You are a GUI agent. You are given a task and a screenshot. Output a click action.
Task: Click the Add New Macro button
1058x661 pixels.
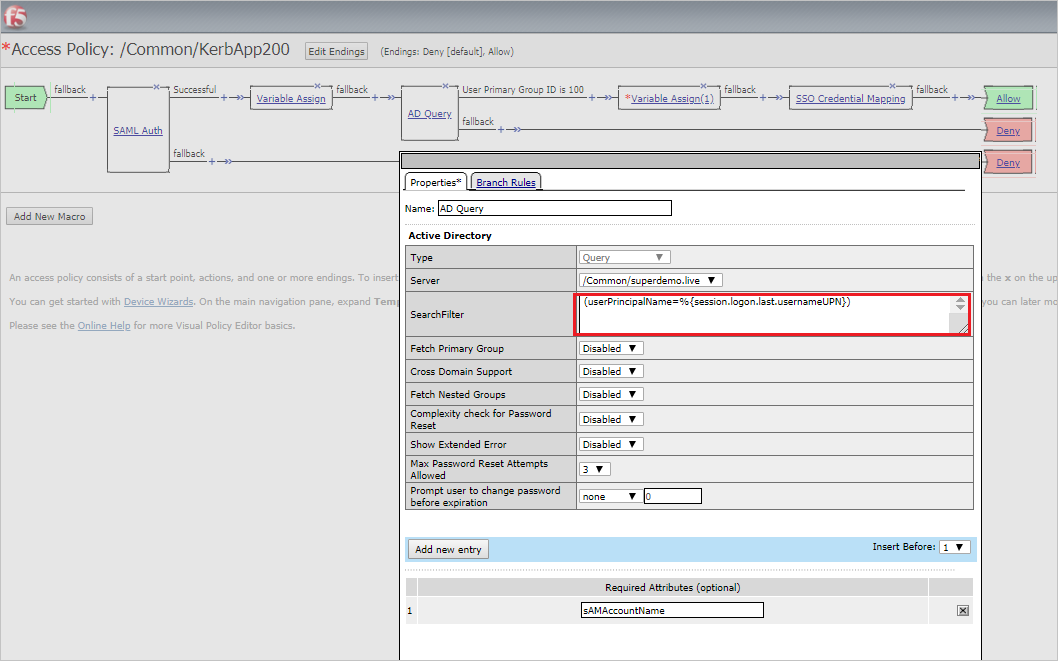tap(49, 216)
